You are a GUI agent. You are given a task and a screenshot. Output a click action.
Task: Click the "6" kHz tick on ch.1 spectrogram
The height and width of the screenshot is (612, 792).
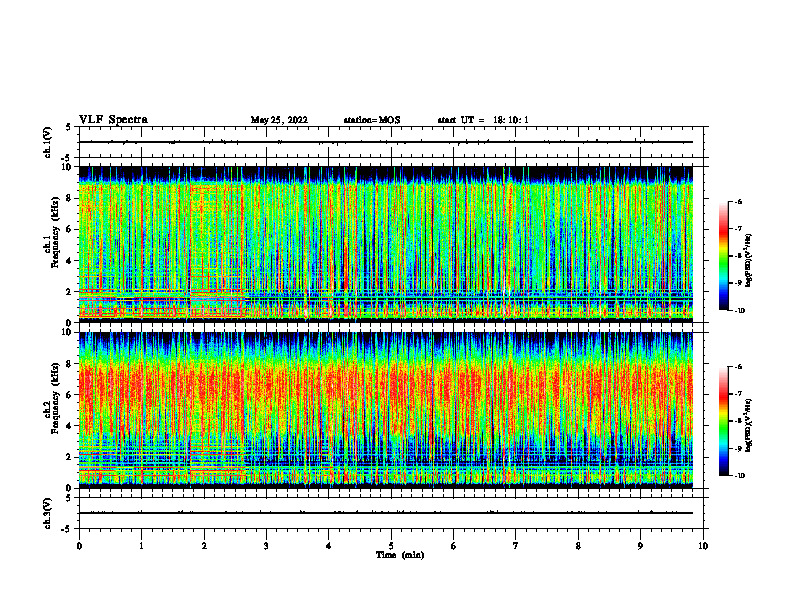(x=70, y=230)
